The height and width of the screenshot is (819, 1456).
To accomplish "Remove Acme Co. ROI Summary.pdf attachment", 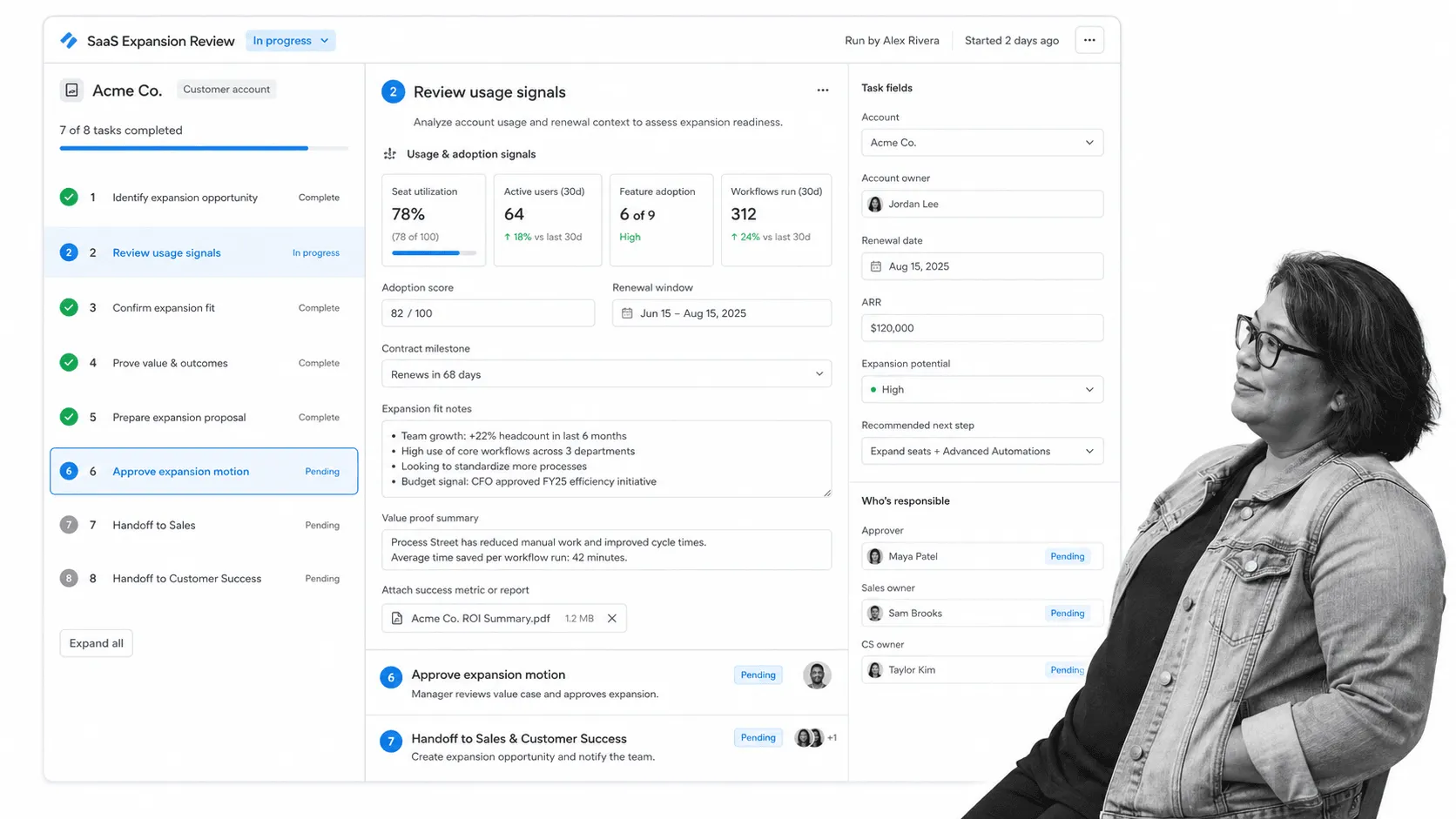I will tap(612, 618).
